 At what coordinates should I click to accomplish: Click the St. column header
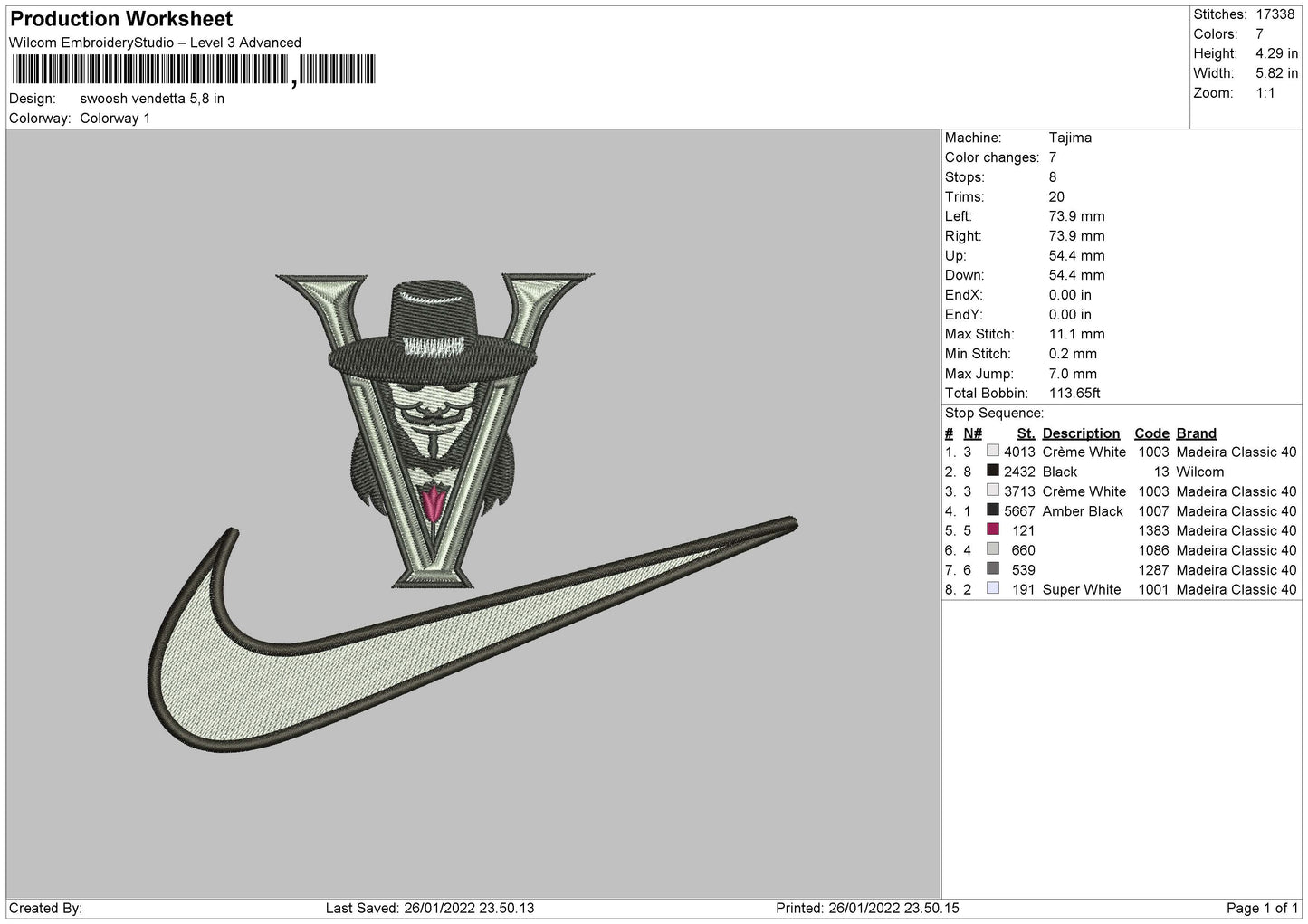(1026, 433)
